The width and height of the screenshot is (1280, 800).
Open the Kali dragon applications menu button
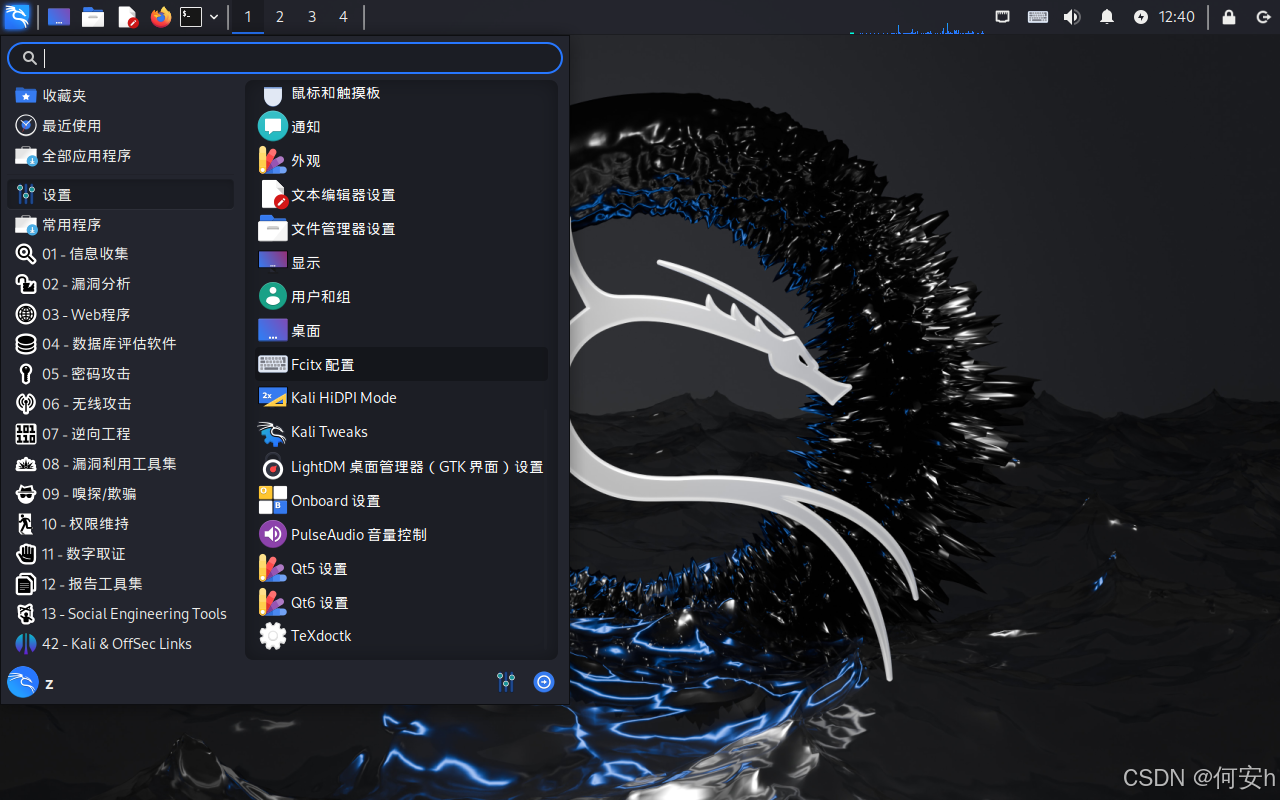pos(17,17)
